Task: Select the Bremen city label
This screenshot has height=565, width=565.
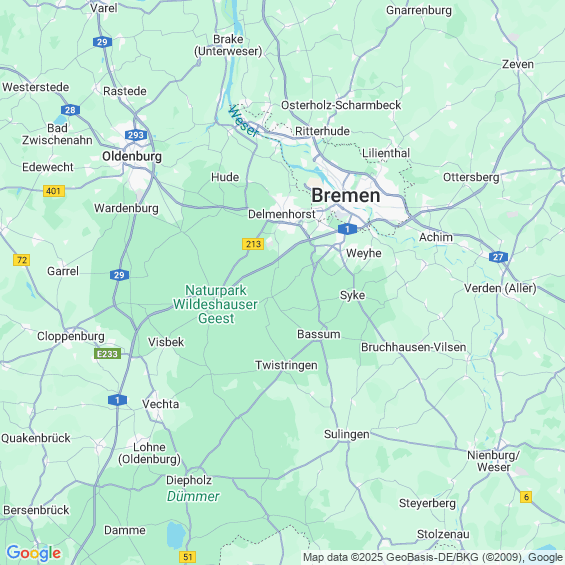Action: coord(346,195)
